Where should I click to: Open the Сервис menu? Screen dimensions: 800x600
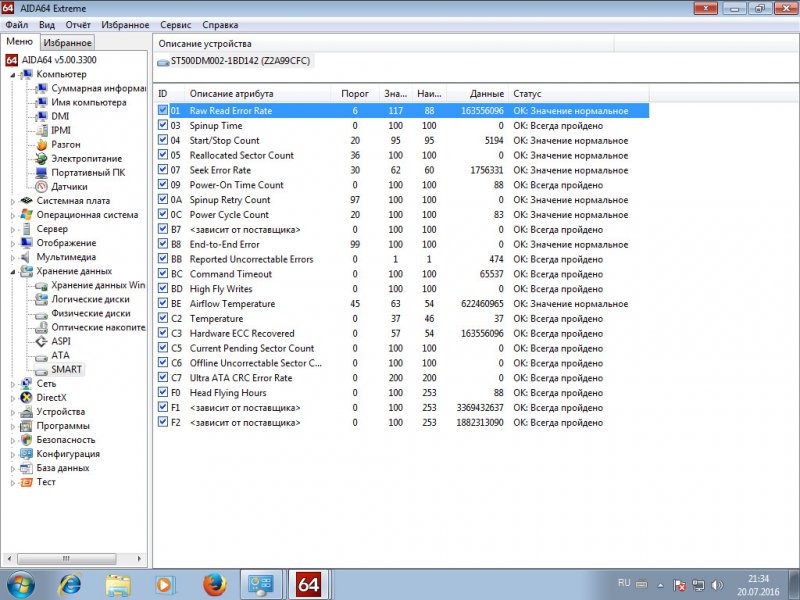coord(174,25)
